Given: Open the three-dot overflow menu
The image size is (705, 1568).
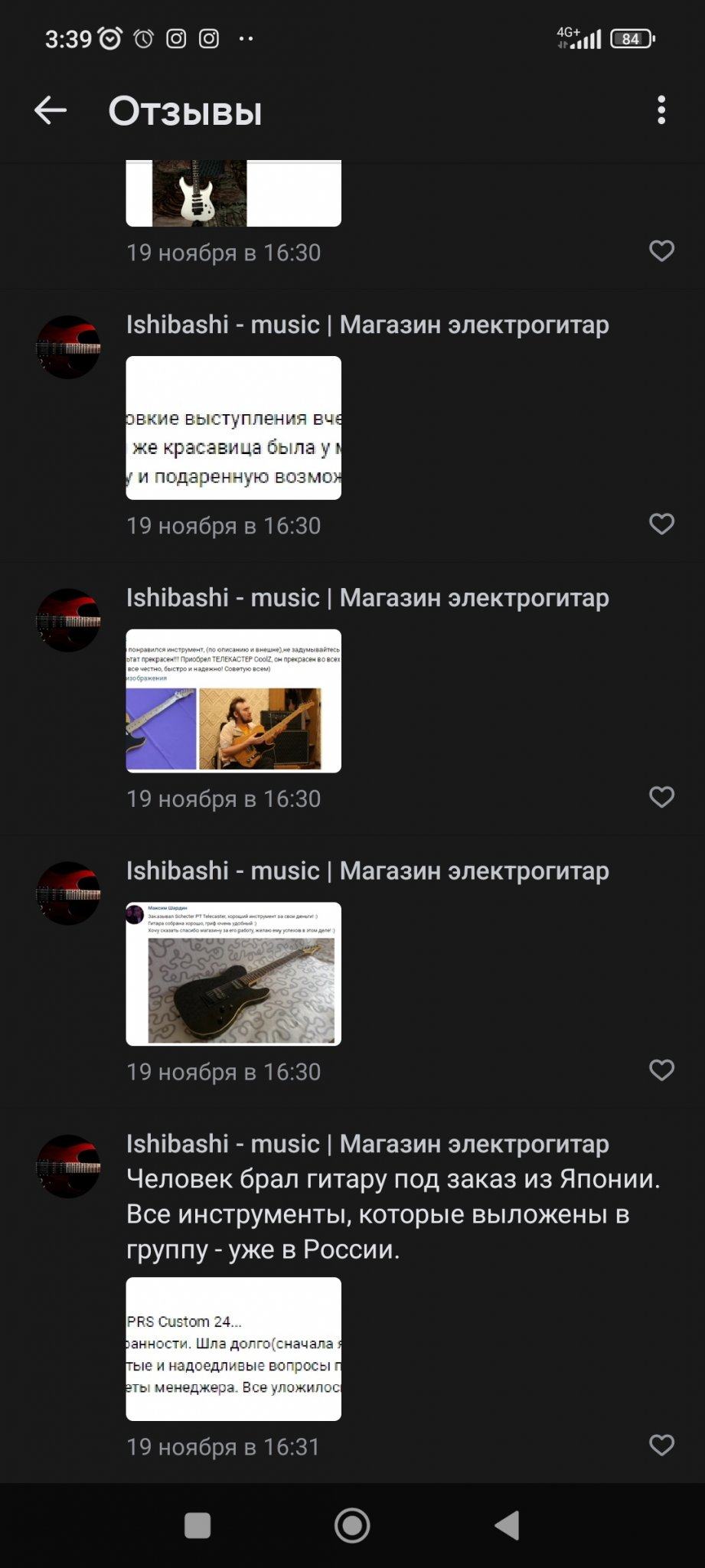Looking at the screenshot, I should 661,110.
